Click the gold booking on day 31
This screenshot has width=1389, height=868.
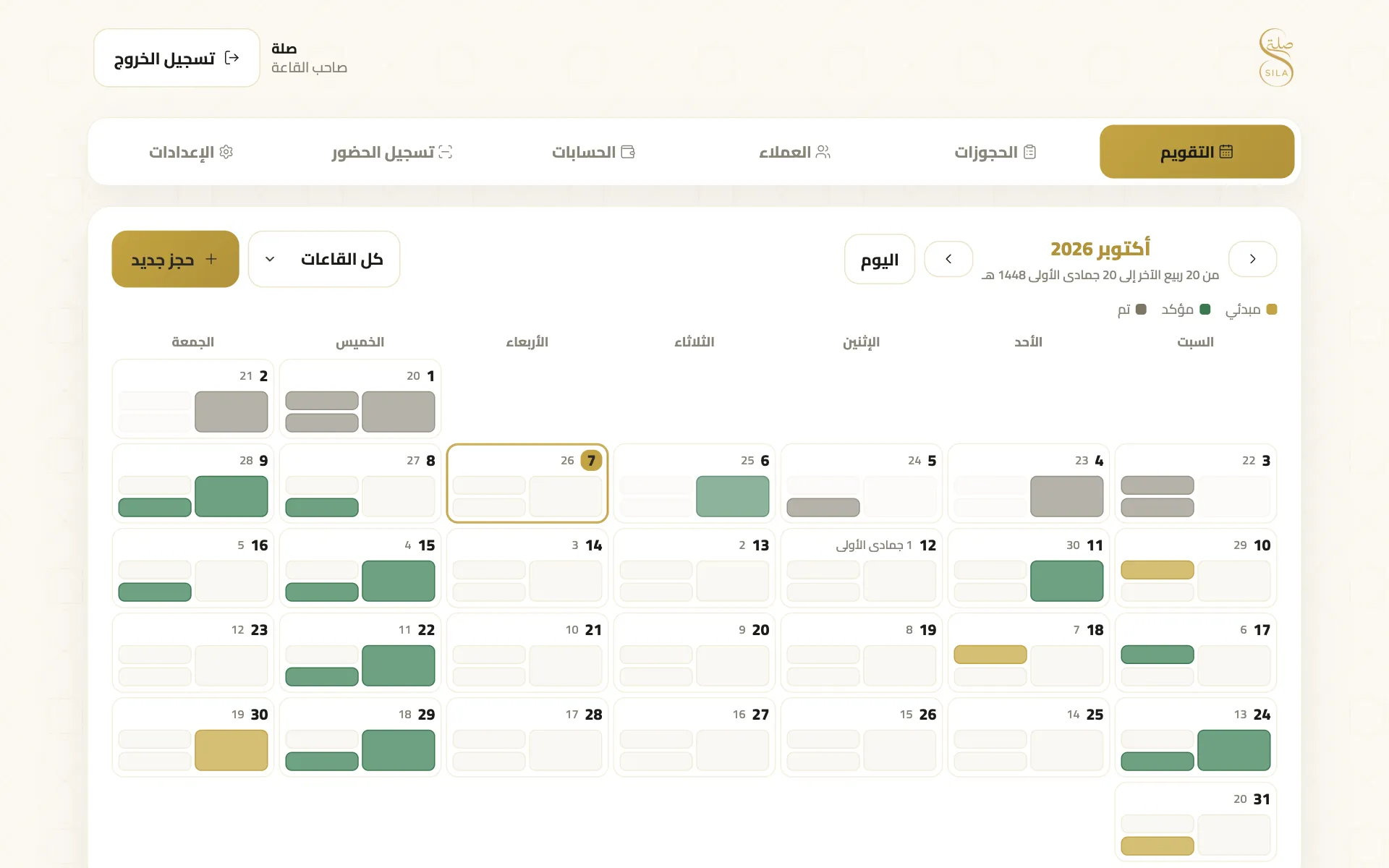pos(1157,846)
